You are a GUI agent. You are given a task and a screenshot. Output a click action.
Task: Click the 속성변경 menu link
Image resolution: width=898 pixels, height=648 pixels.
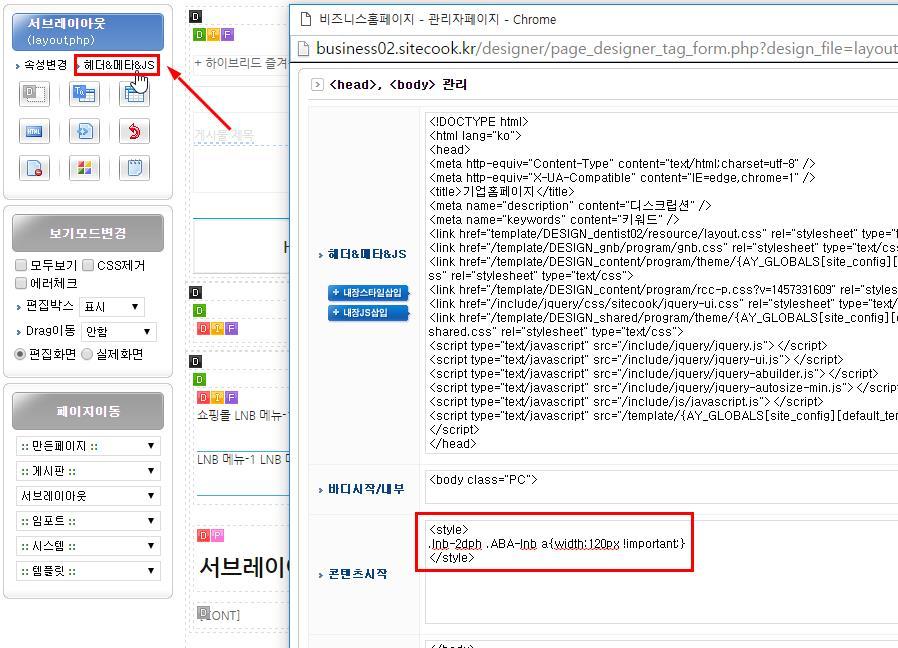pos(45,65)
